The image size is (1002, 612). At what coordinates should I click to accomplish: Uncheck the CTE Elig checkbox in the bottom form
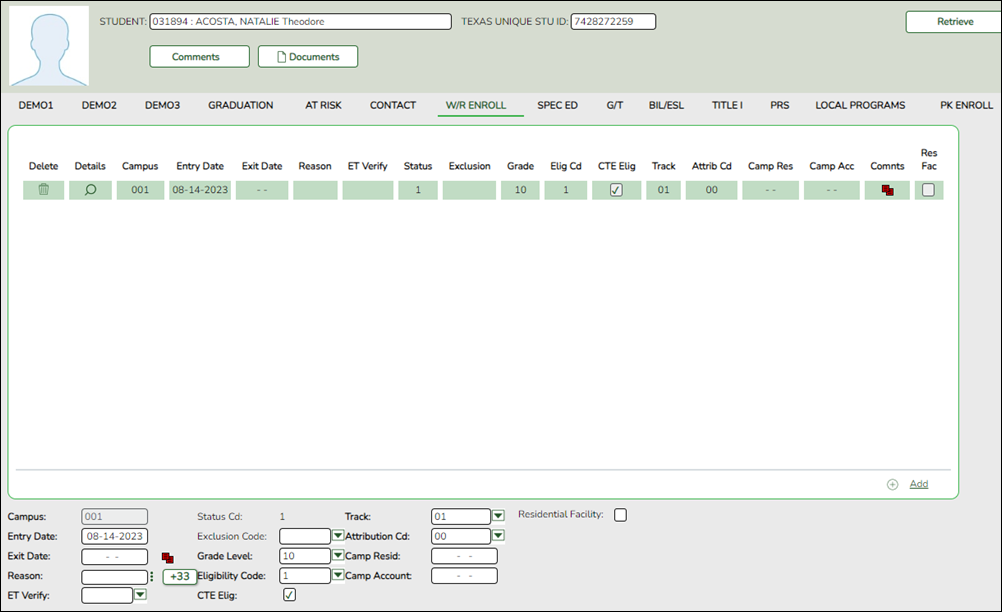(290, 595)
